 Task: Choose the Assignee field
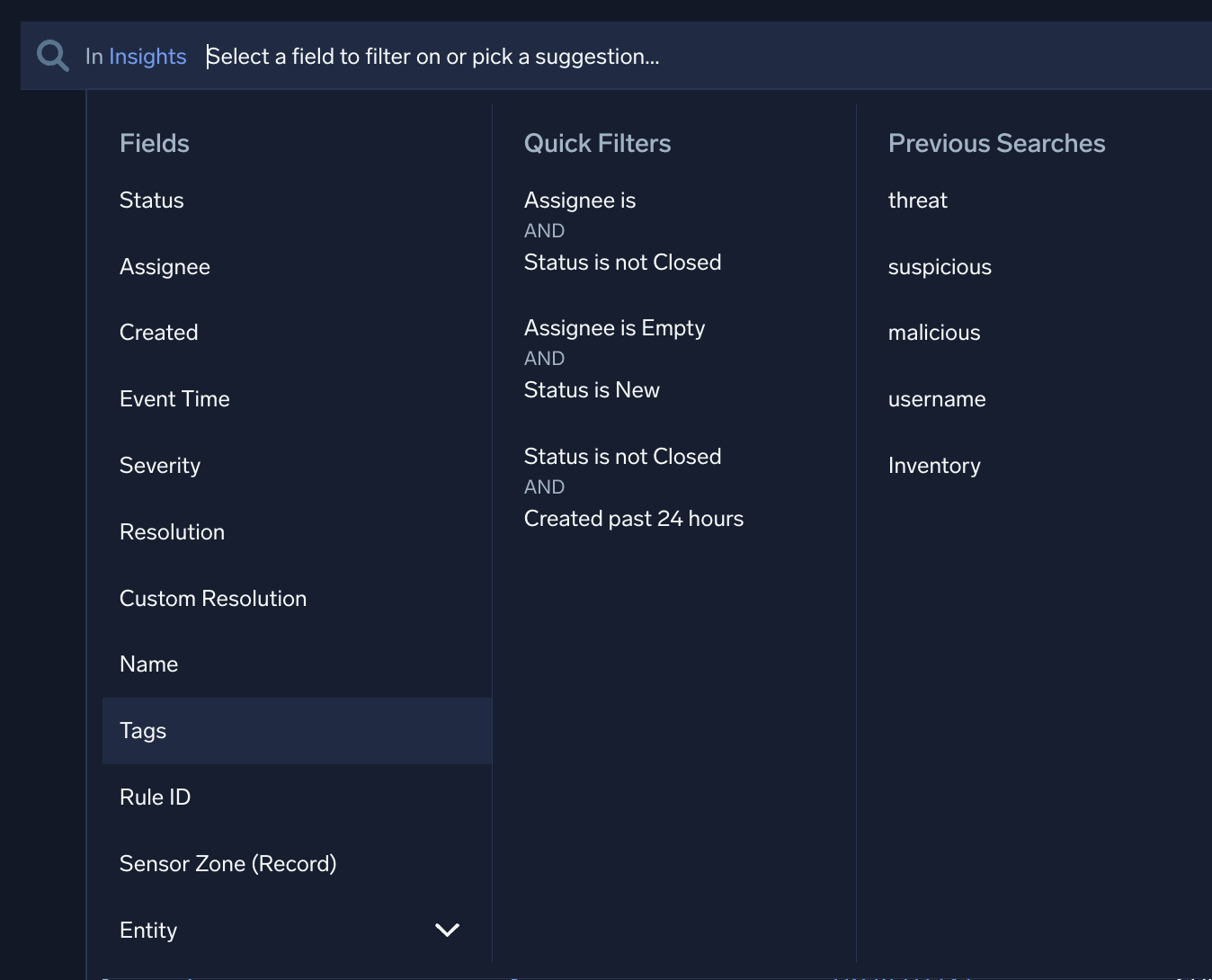(165, 267)
